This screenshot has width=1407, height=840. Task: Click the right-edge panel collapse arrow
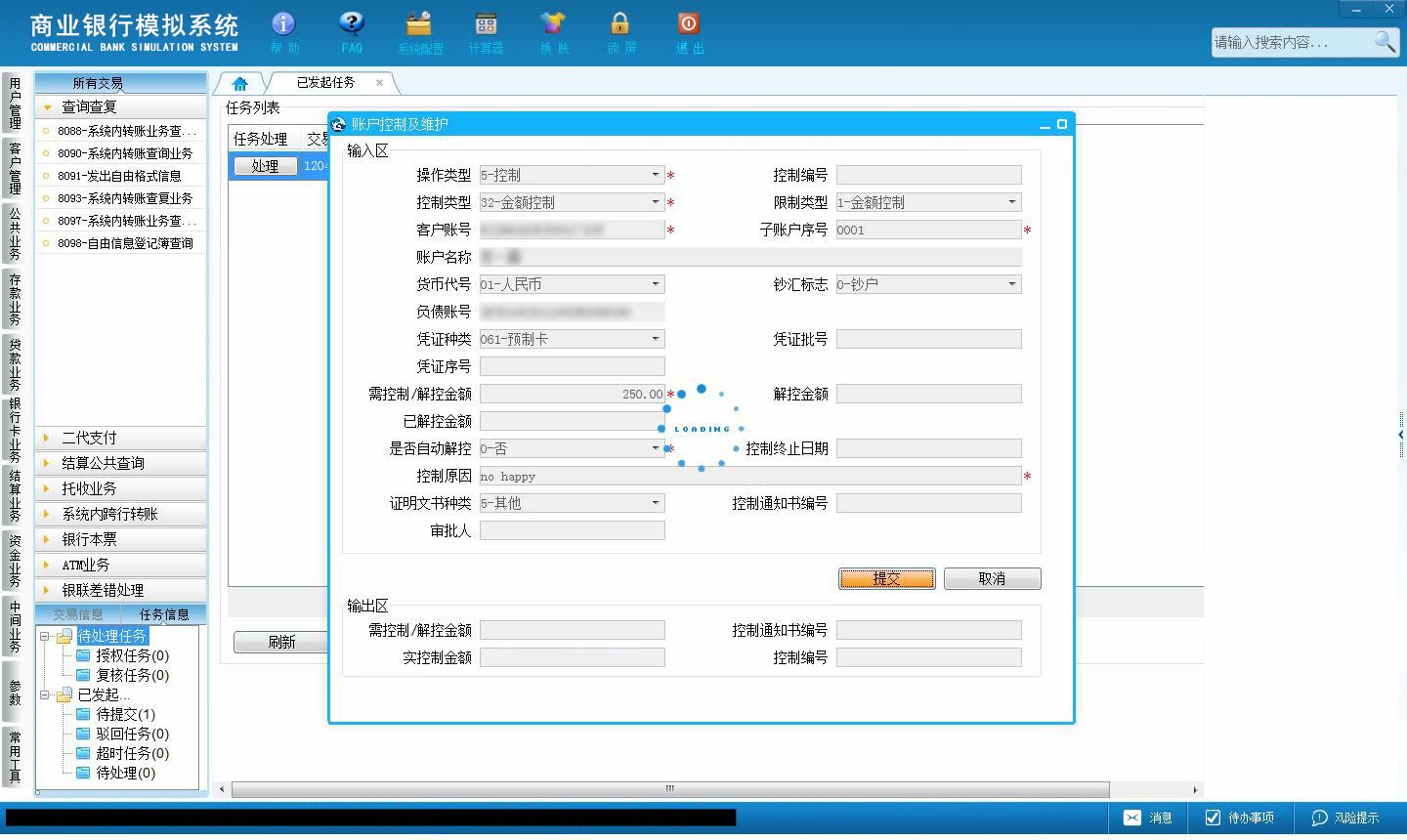tap(1400, 435)
